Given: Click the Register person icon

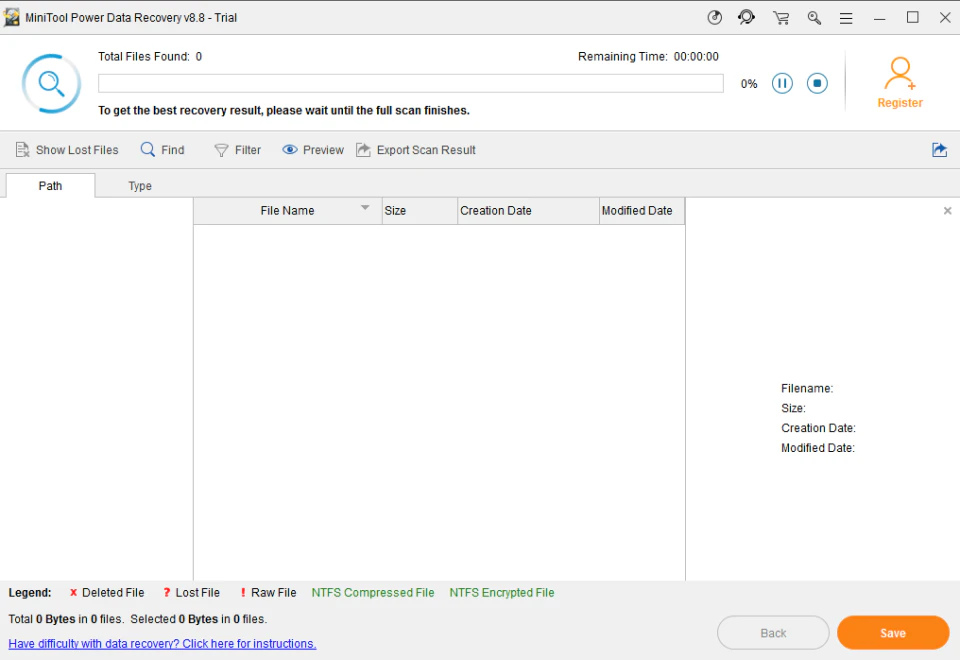Looking at the screenshot, I should 899,70.
